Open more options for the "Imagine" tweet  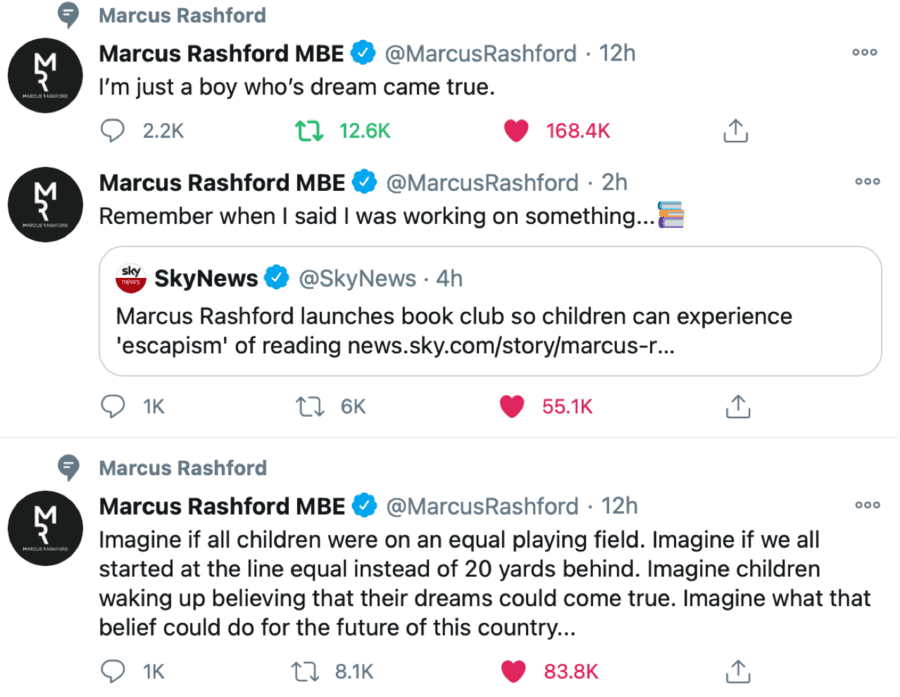(x=865, y=506)
